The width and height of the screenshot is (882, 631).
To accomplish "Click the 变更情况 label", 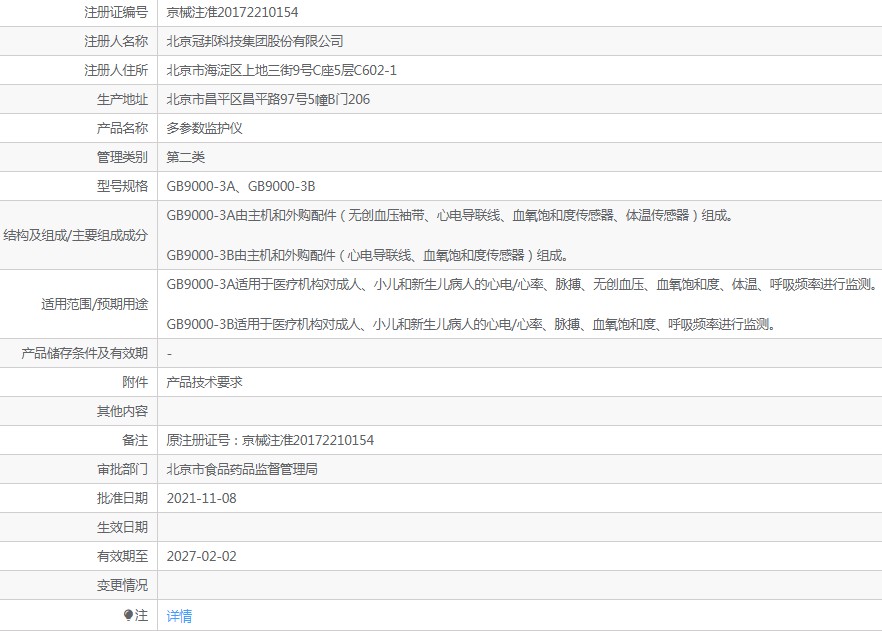I will (x=122, y=585).
